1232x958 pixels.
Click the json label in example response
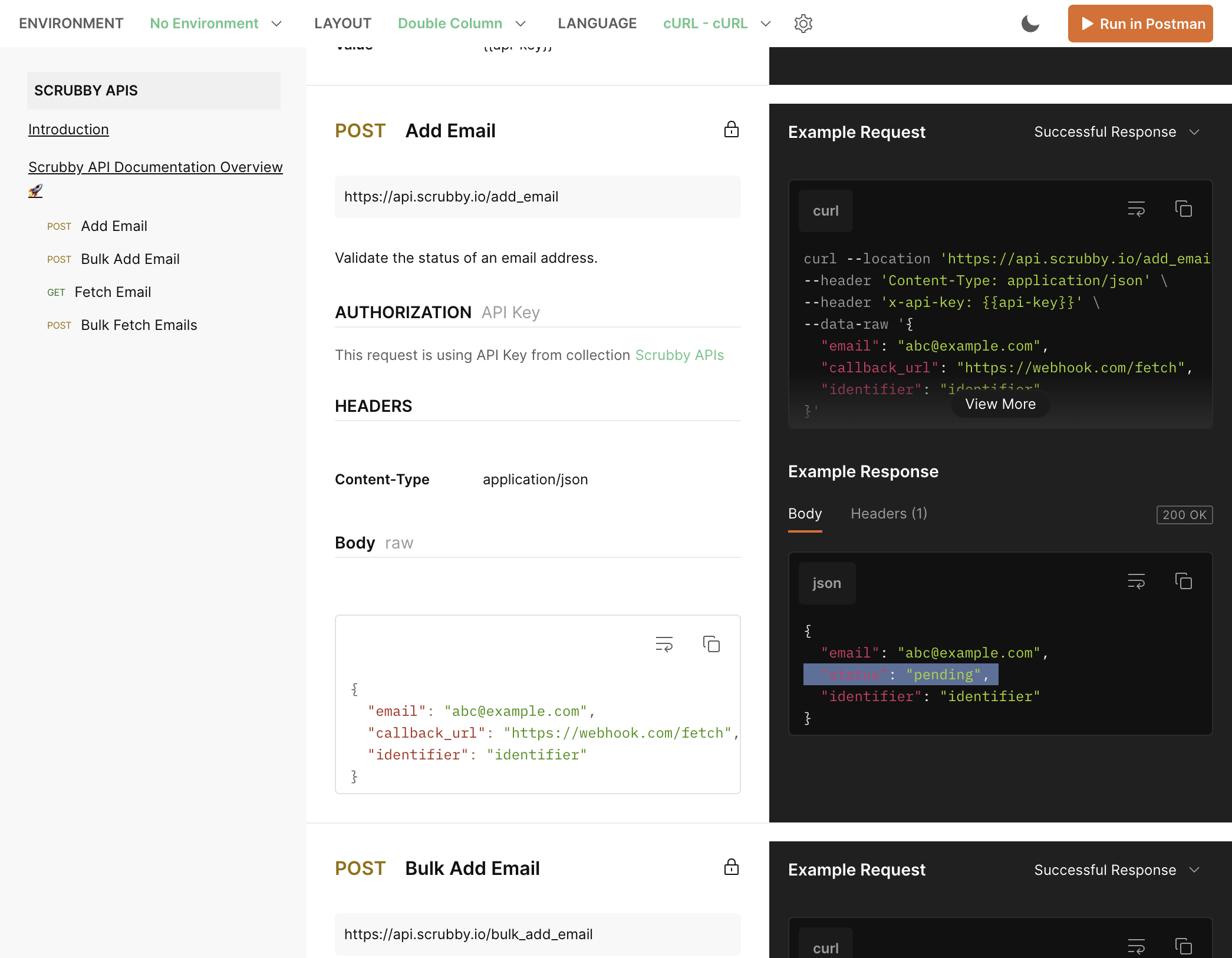826,583
